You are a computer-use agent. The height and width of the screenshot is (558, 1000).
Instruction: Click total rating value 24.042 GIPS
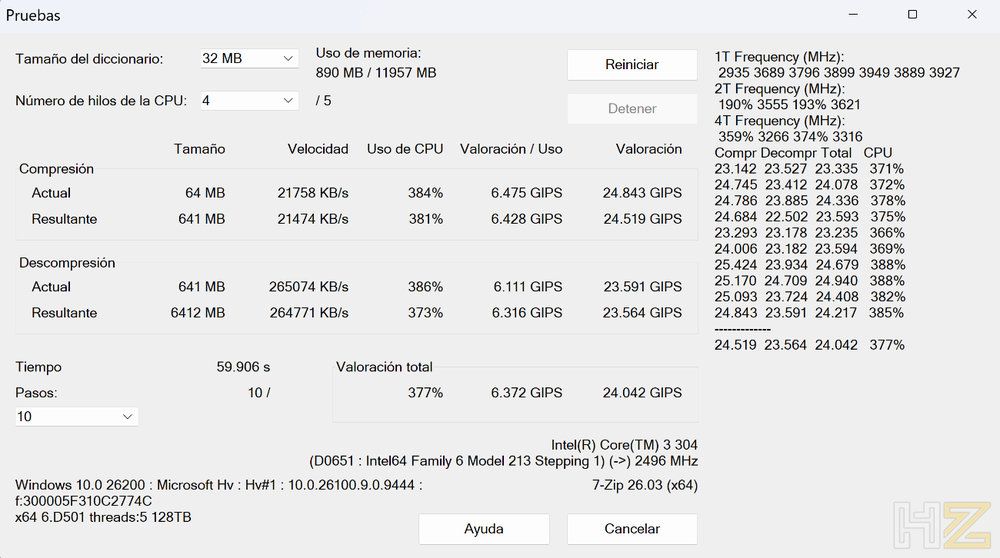(642, 393)
